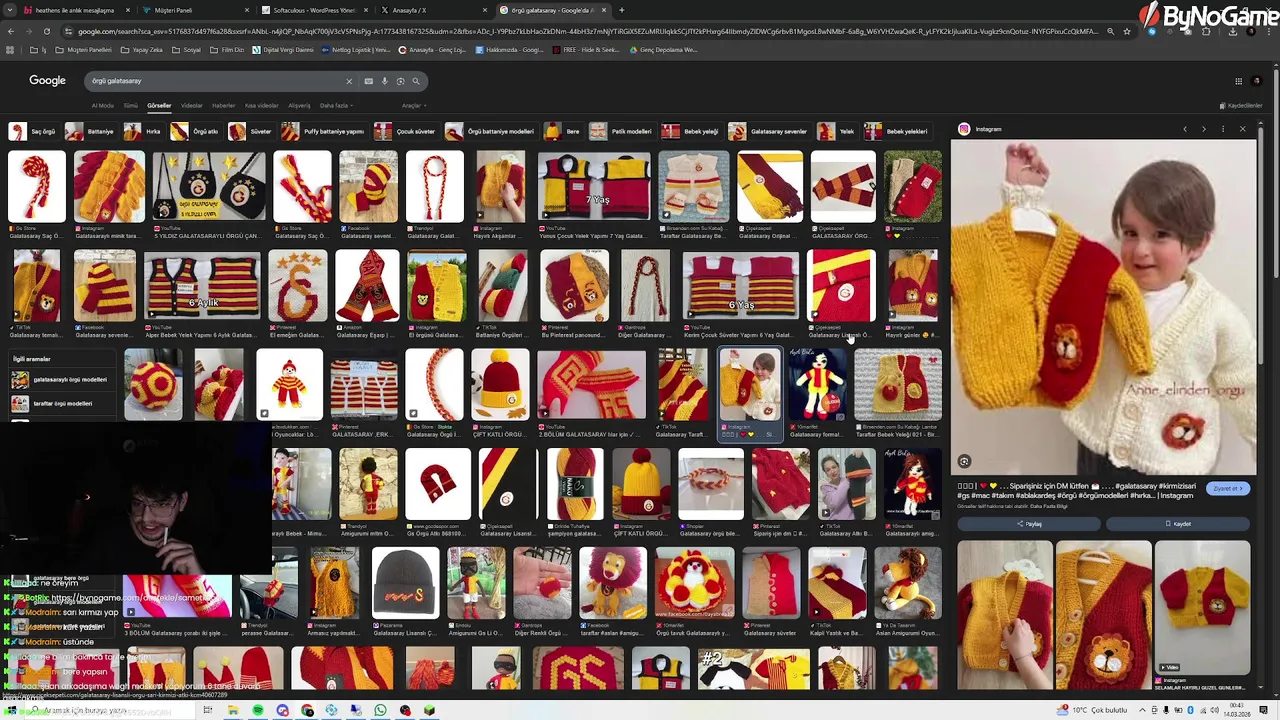
Task: Open WhatsApp from the taskbar
Action: 380,710
